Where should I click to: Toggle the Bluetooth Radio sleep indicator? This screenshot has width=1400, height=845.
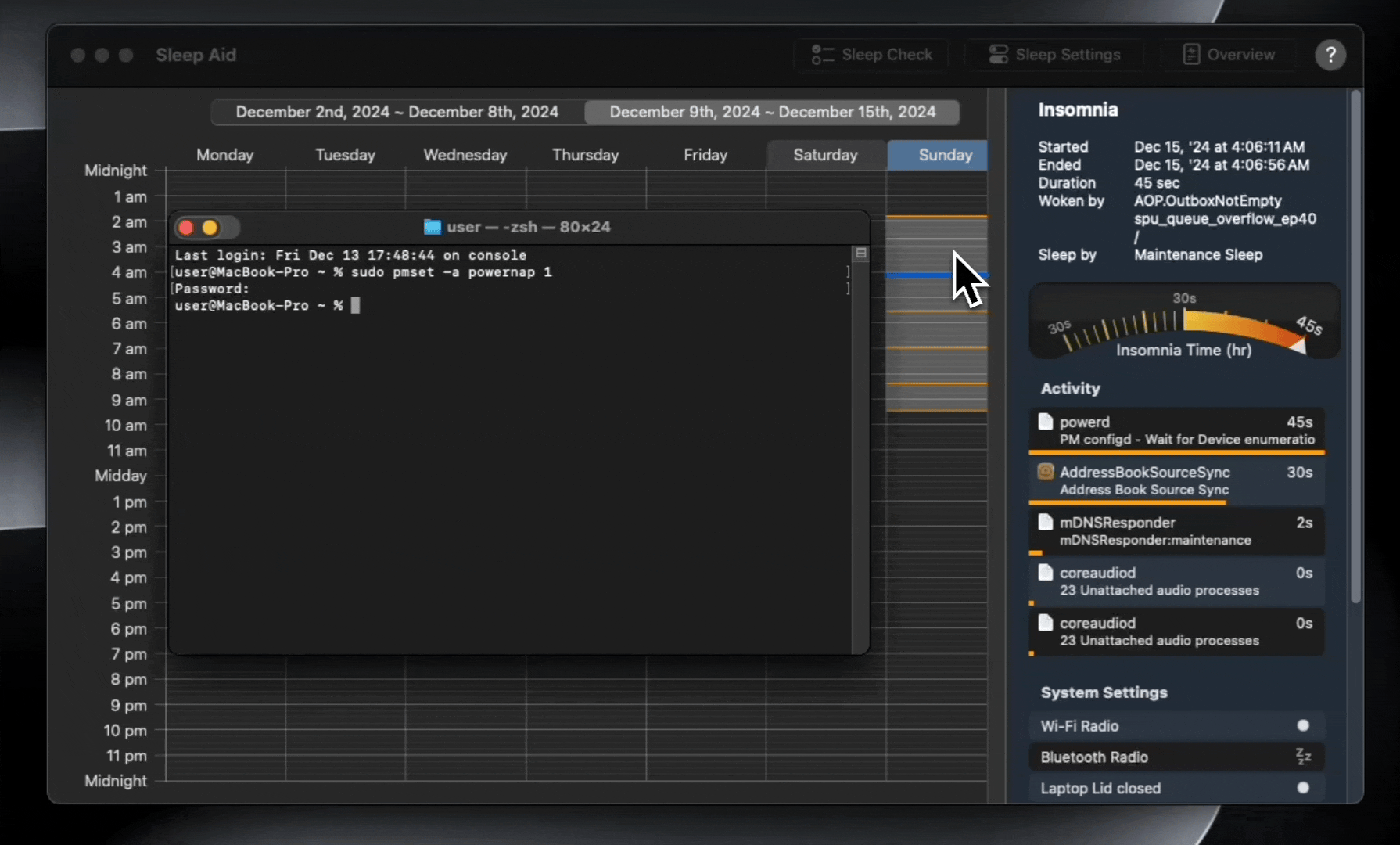[x=1303, y=757]
